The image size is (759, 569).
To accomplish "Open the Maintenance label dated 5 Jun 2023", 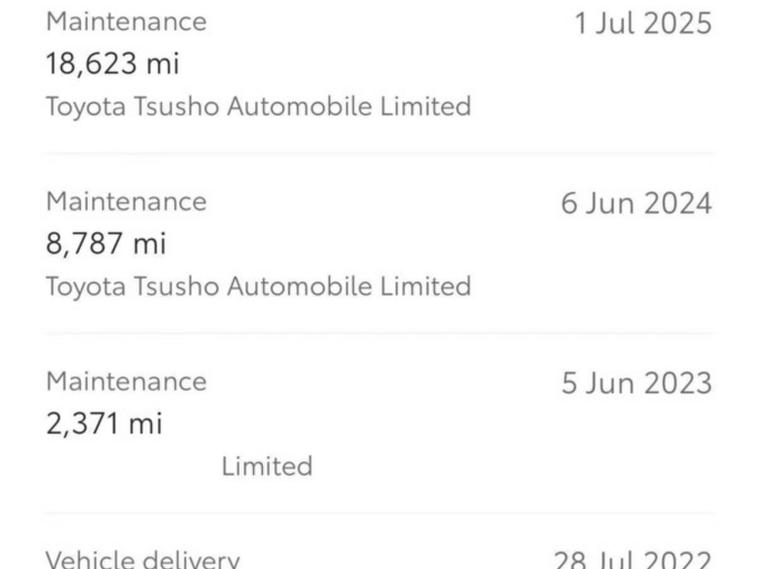I will pyautogui.click(x=126, y=381).
